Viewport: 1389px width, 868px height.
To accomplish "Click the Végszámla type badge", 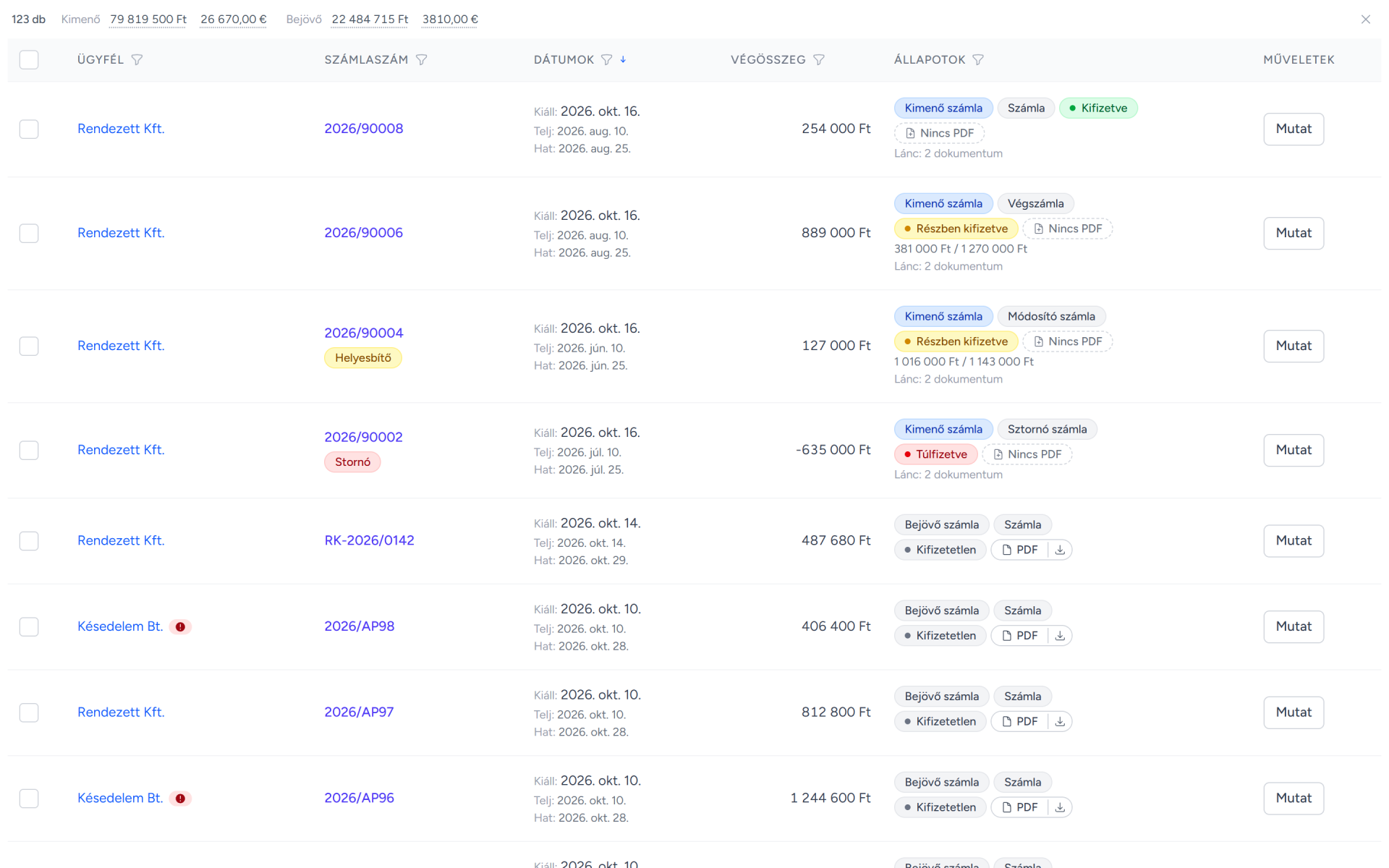I will point(1035,204).
